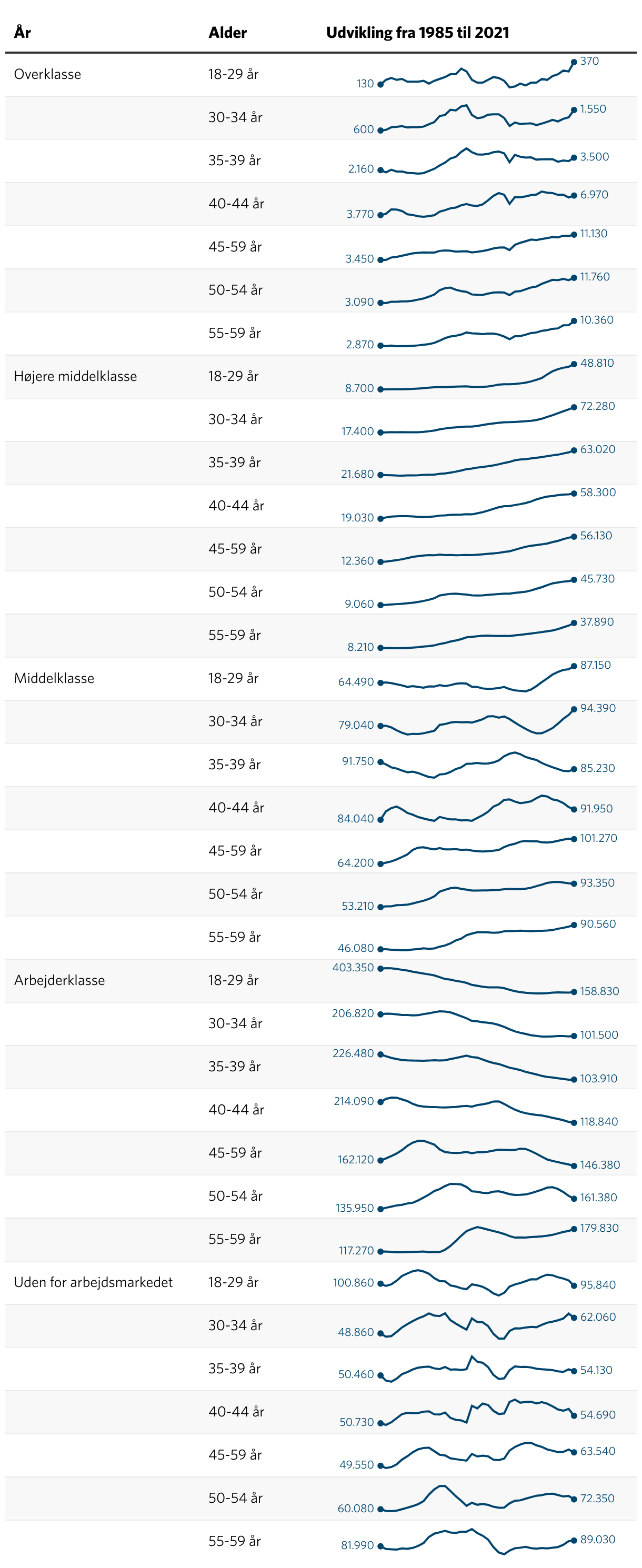Click the 'År' column header

23,32
